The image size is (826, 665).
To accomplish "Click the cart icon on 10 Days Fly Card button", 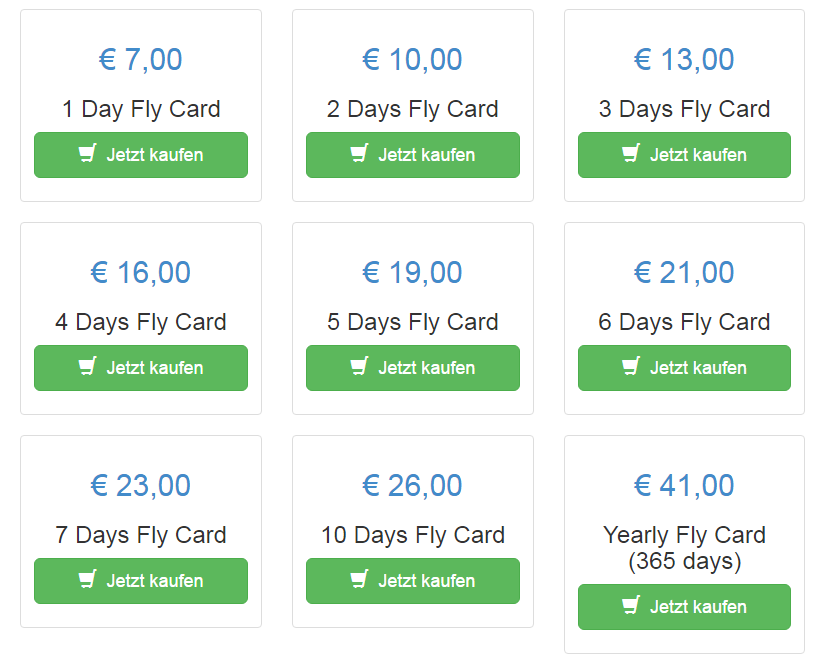I will pos(360,581).
